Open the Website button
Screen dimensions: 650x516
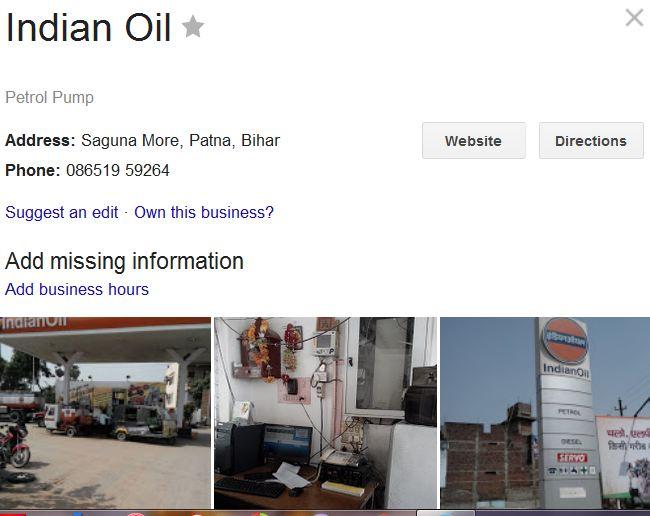tap(474, 141)
